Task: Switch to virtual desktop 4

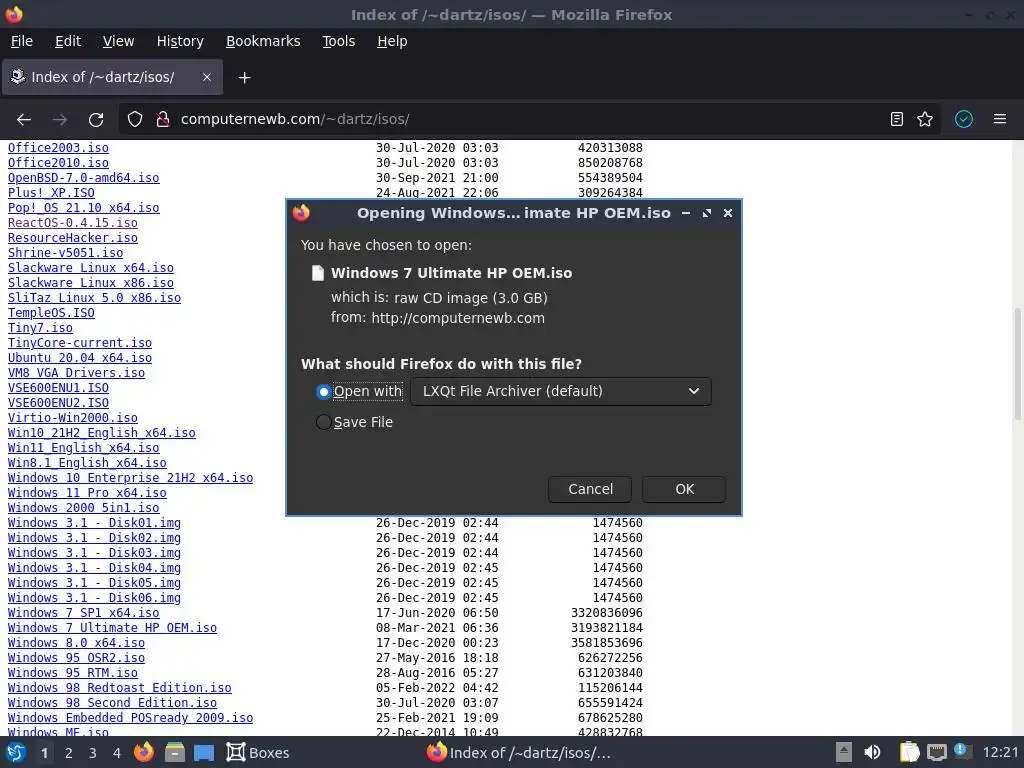Action: point(117,753)
